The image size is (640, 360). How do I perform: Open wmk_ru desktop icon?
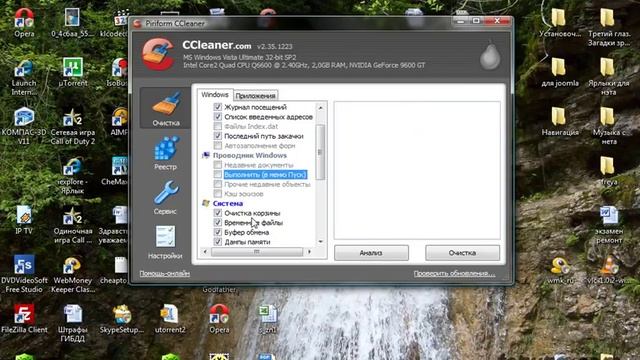point(560,270)
